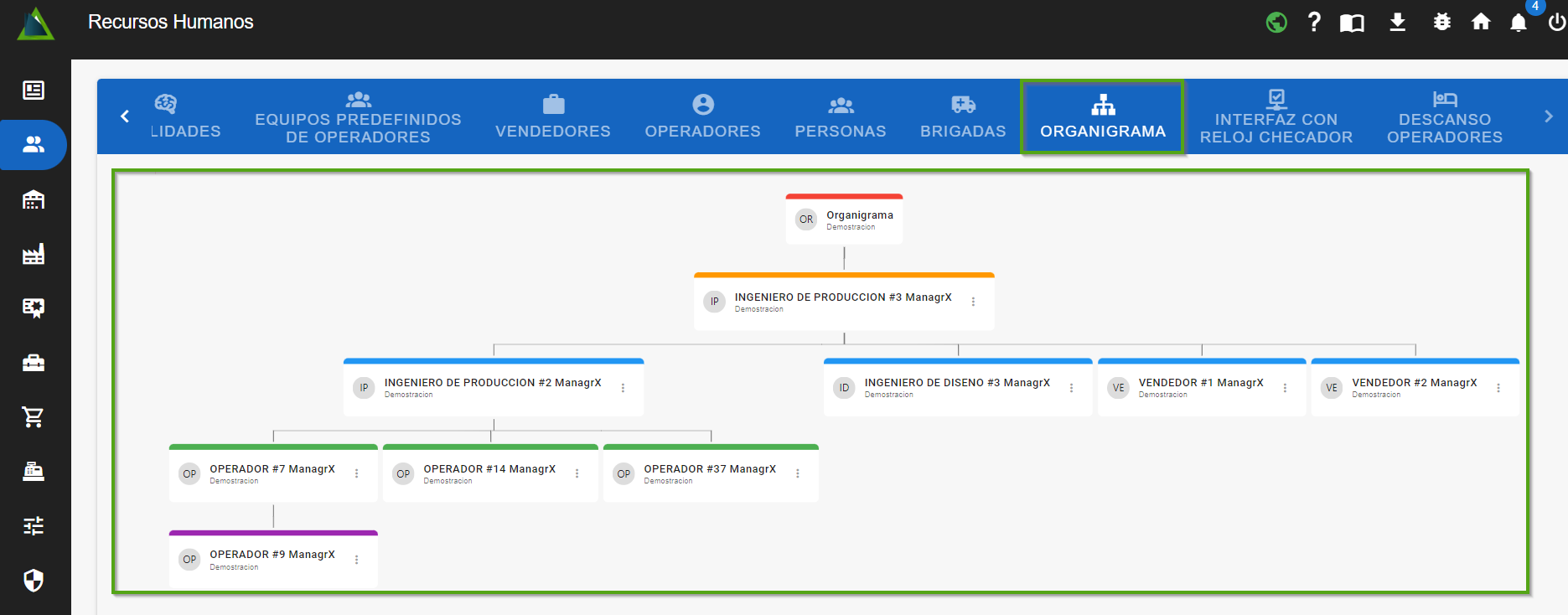Click the bug report icon
This screenshot has width=1568, height=615.
coord(1441,23)
